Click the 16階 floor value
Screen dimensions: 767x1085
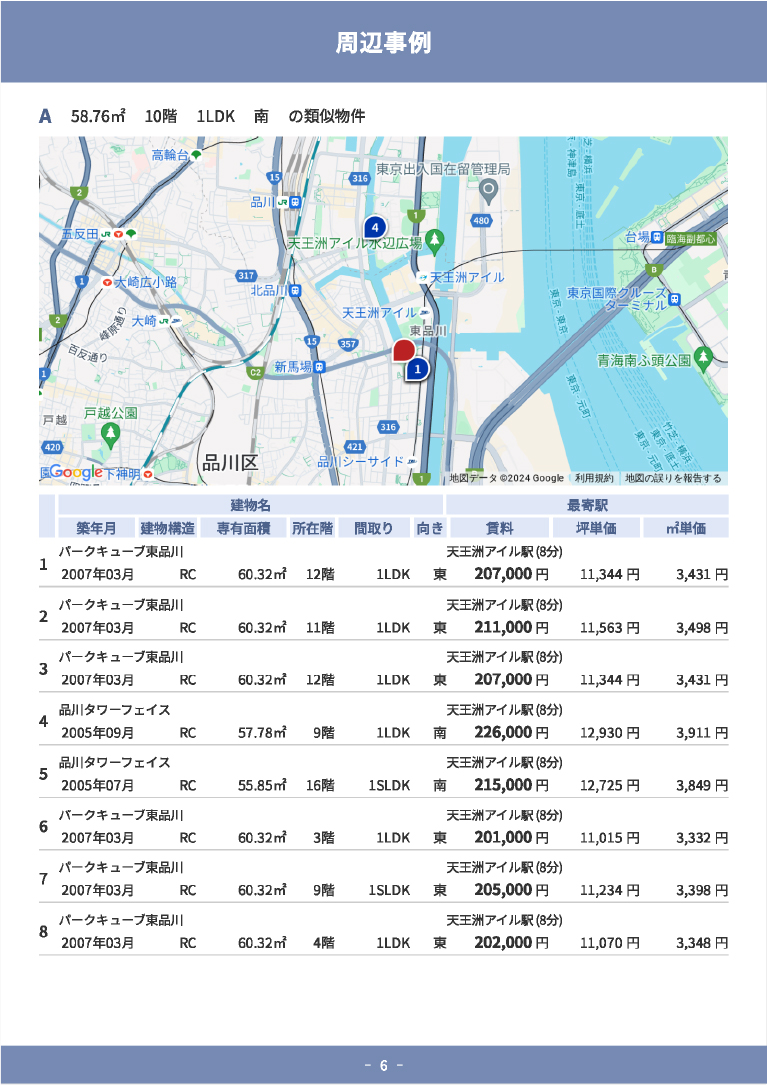coord(321,785)
